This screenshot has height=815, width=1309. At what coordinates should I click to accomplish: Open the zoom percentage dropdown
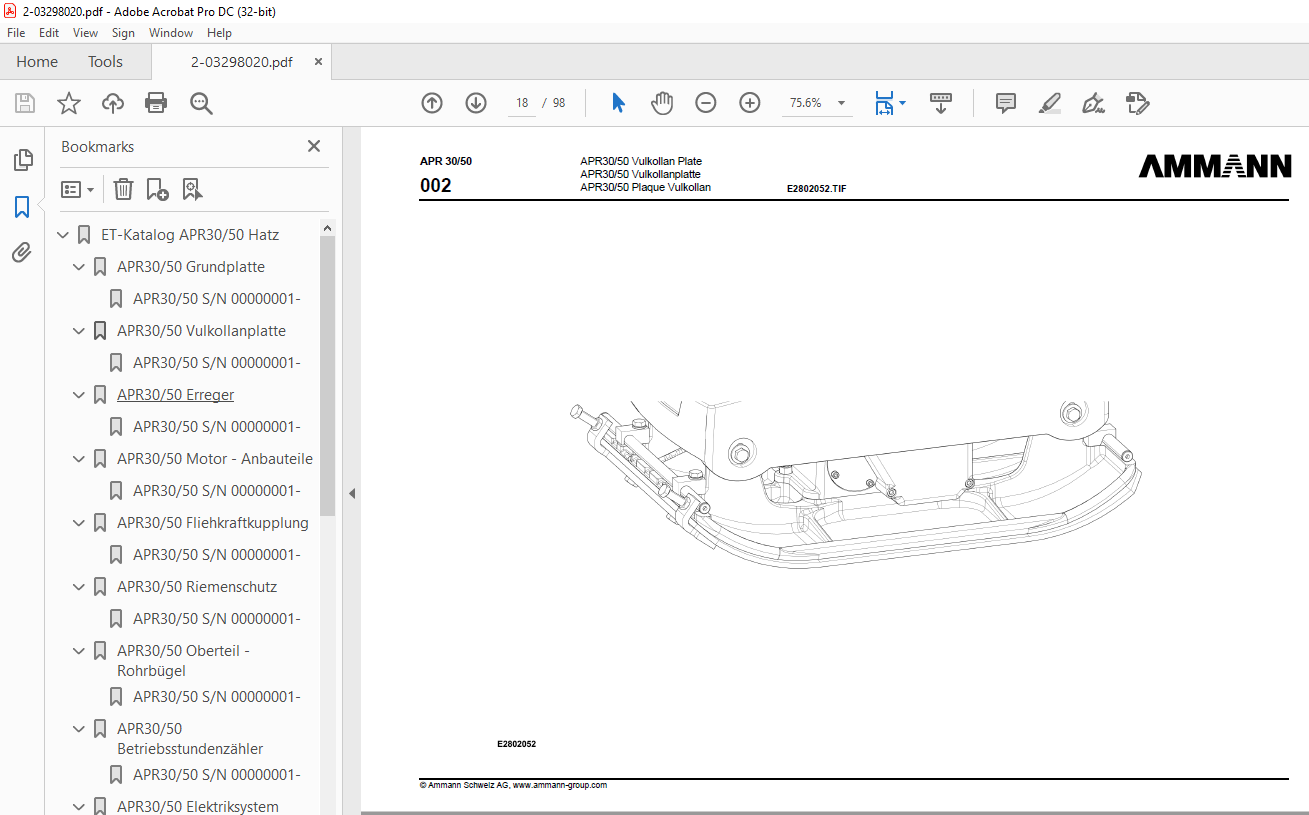pos(841,103)
